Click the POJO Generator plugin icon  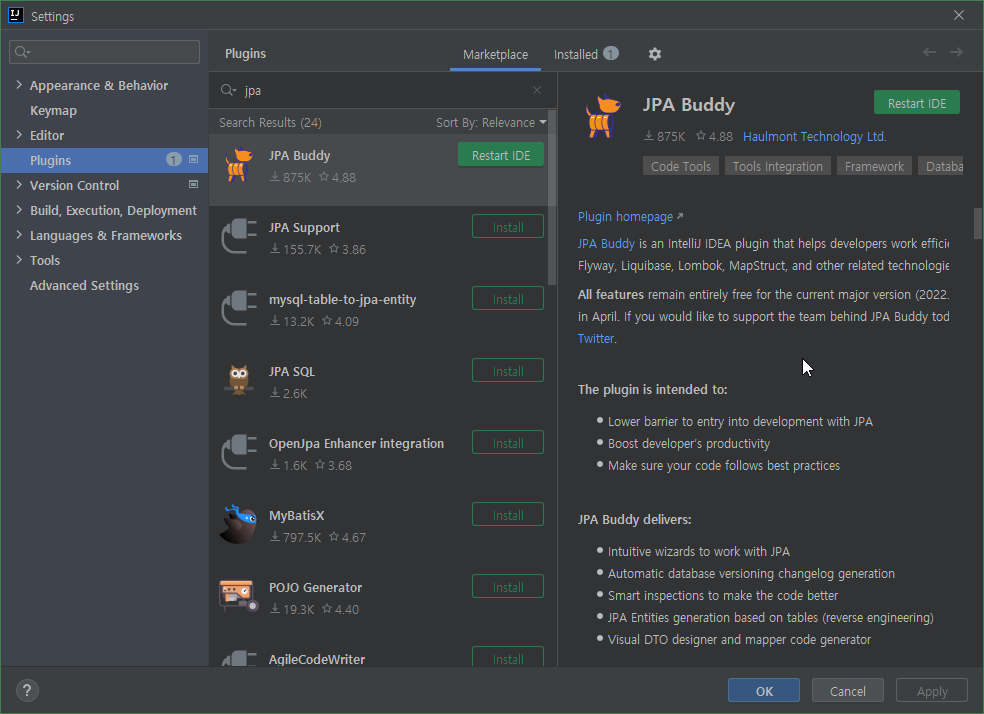pos(238,598)
